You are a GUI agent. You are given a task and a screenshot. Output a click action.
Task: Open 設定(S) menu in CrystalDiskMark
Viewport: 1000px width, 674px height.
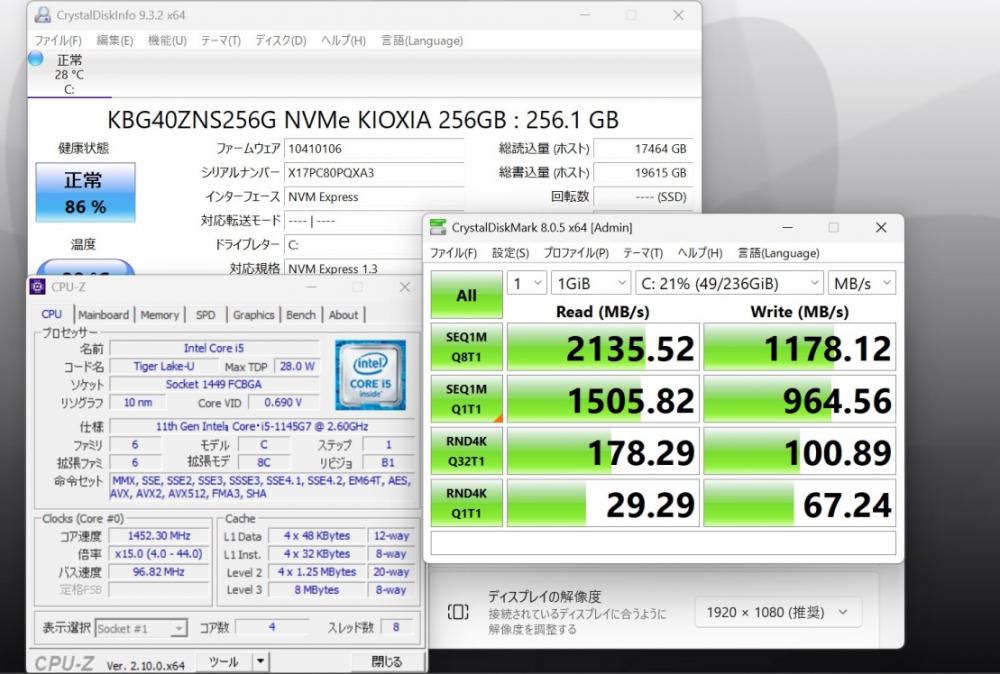(510, 253)
